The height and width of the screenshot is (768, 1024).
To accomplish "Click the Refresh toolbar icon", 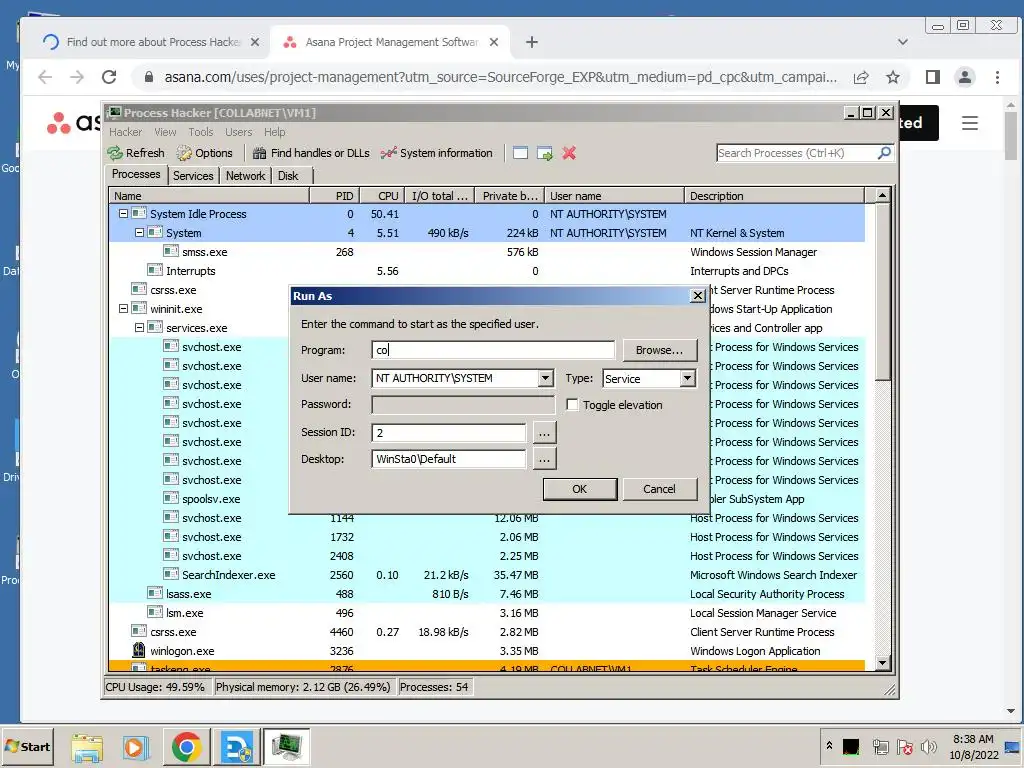I will [136, 153].
